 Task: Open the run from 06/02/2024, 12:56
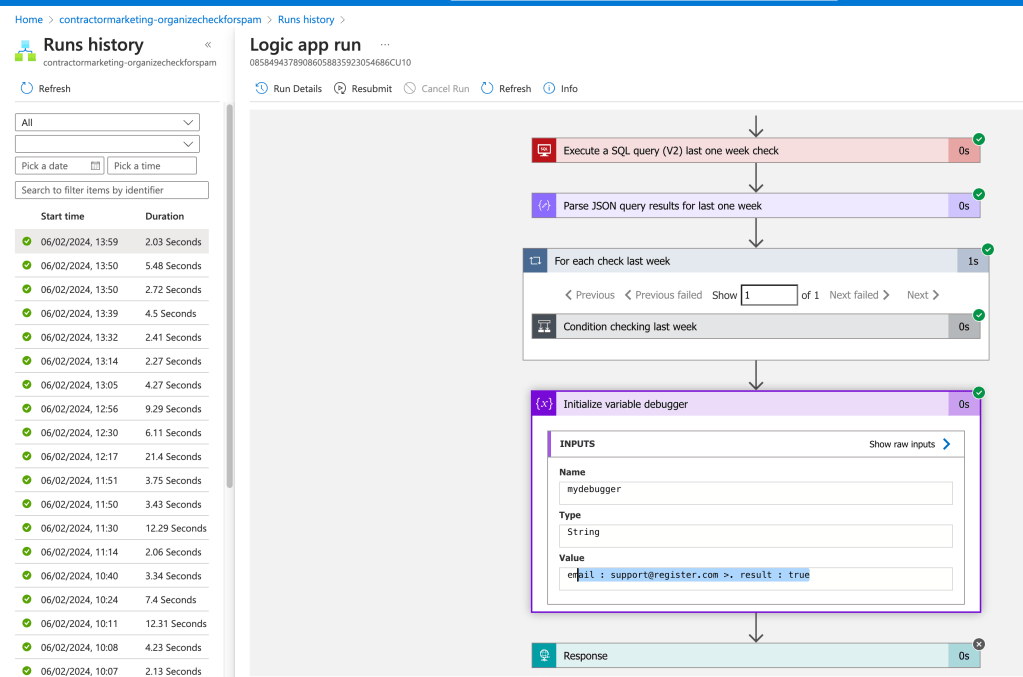112,409
